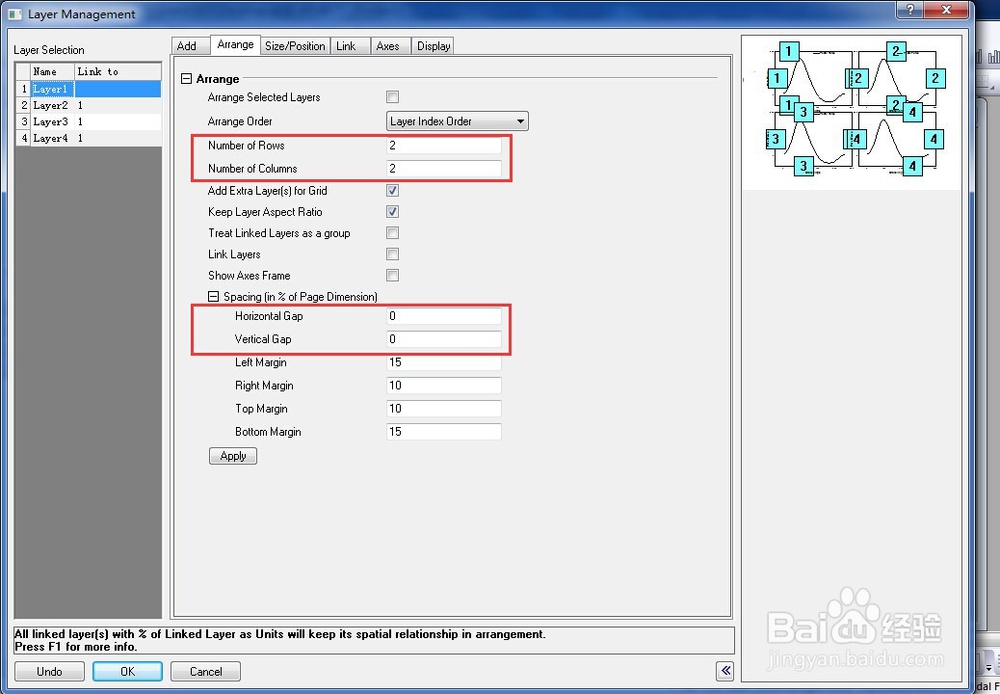Screen dimensions: 1000x694
Task: Click the Bottom Margin field
Action: [x=444, y=432]
